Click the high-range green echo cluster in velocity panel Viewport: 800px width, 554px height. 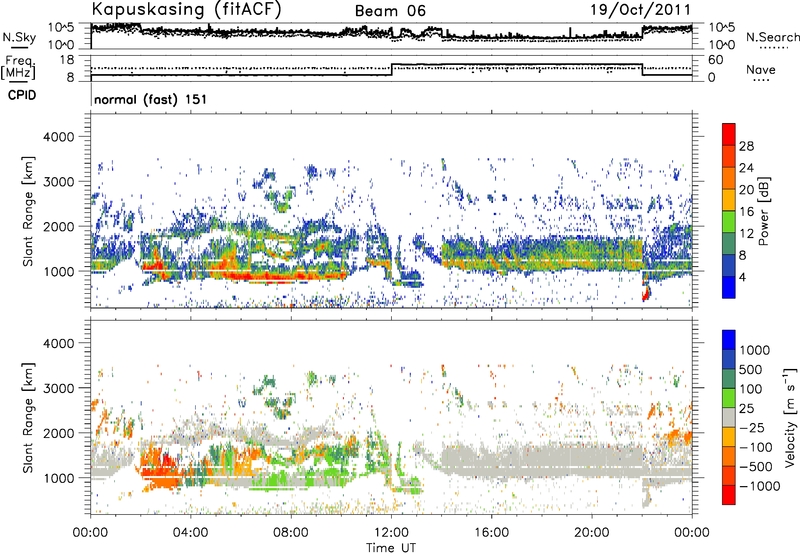(276, 395)
